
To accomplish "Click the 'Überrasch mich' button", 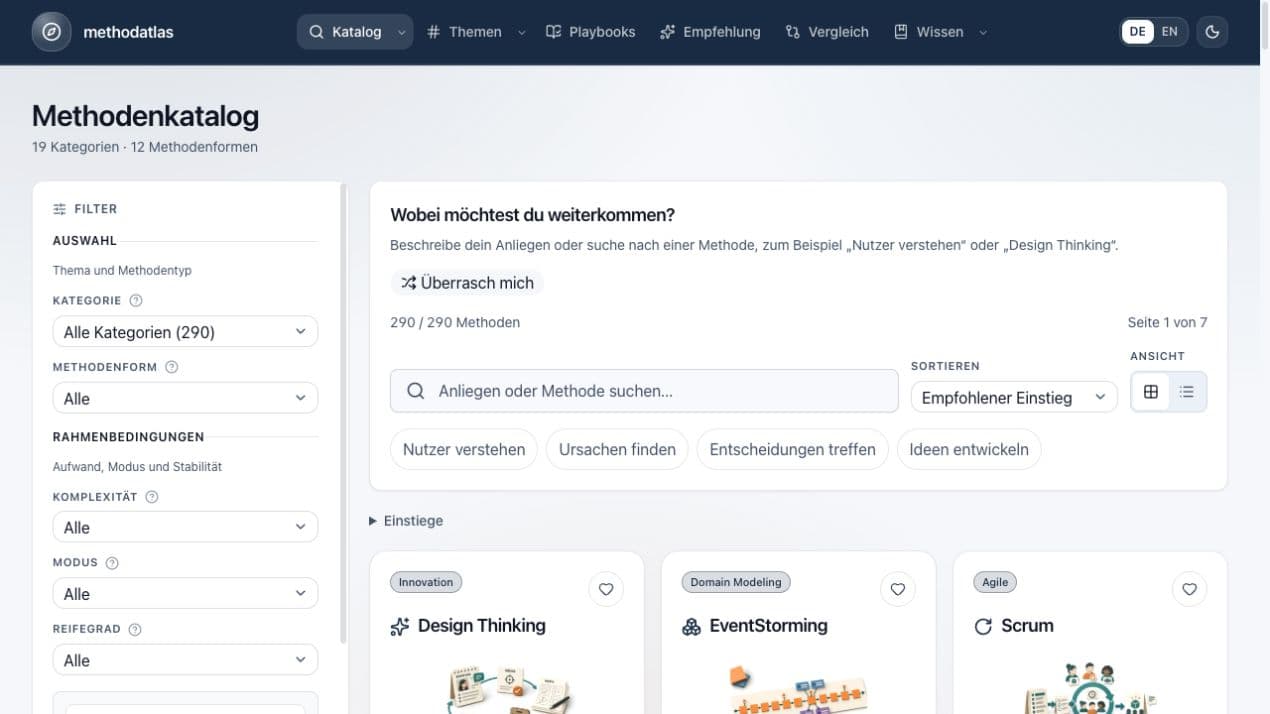I will coord(467,283).
